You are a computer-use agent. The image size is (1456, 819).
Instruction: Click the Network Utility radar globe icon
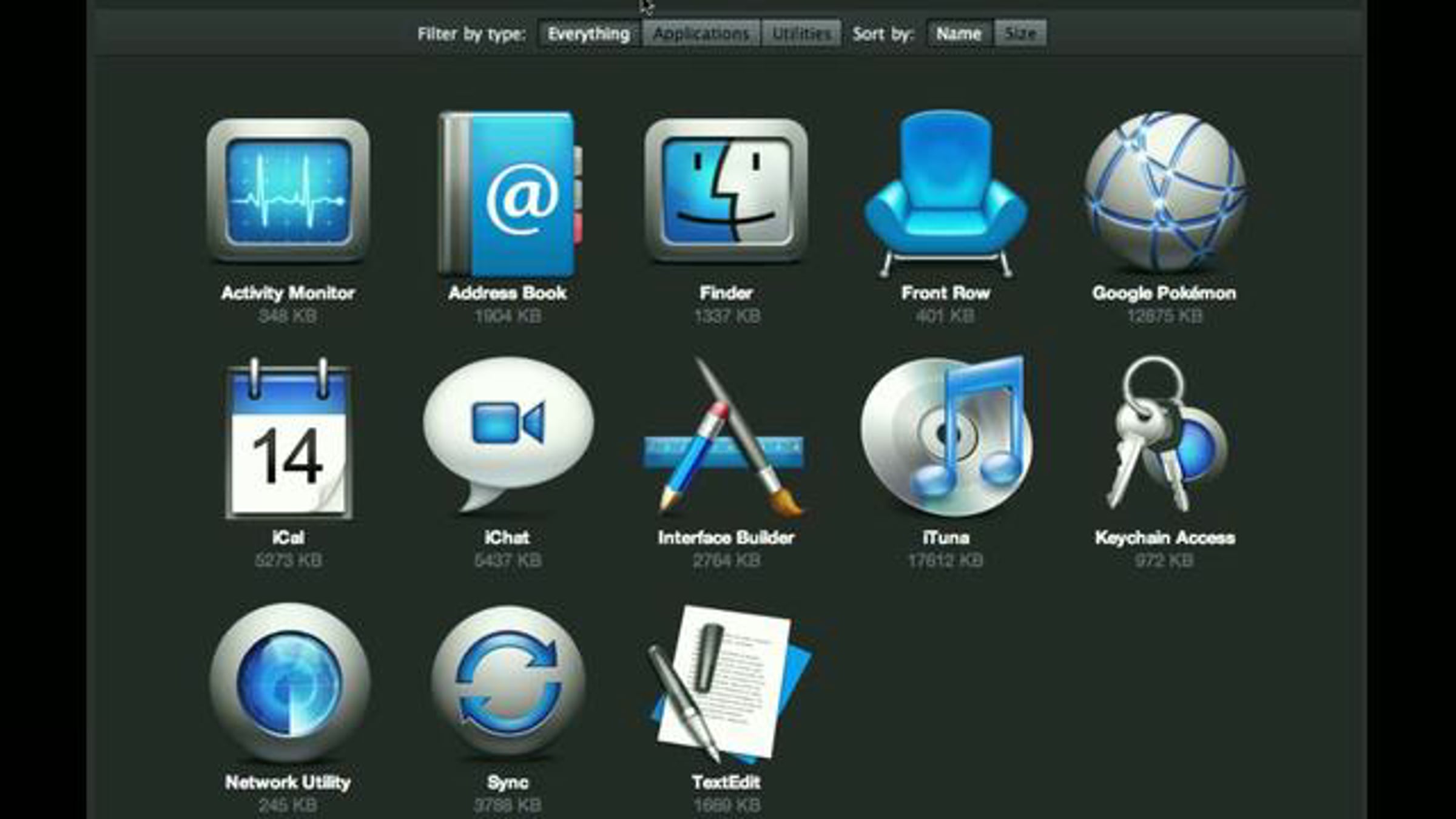tap(289, 682)
